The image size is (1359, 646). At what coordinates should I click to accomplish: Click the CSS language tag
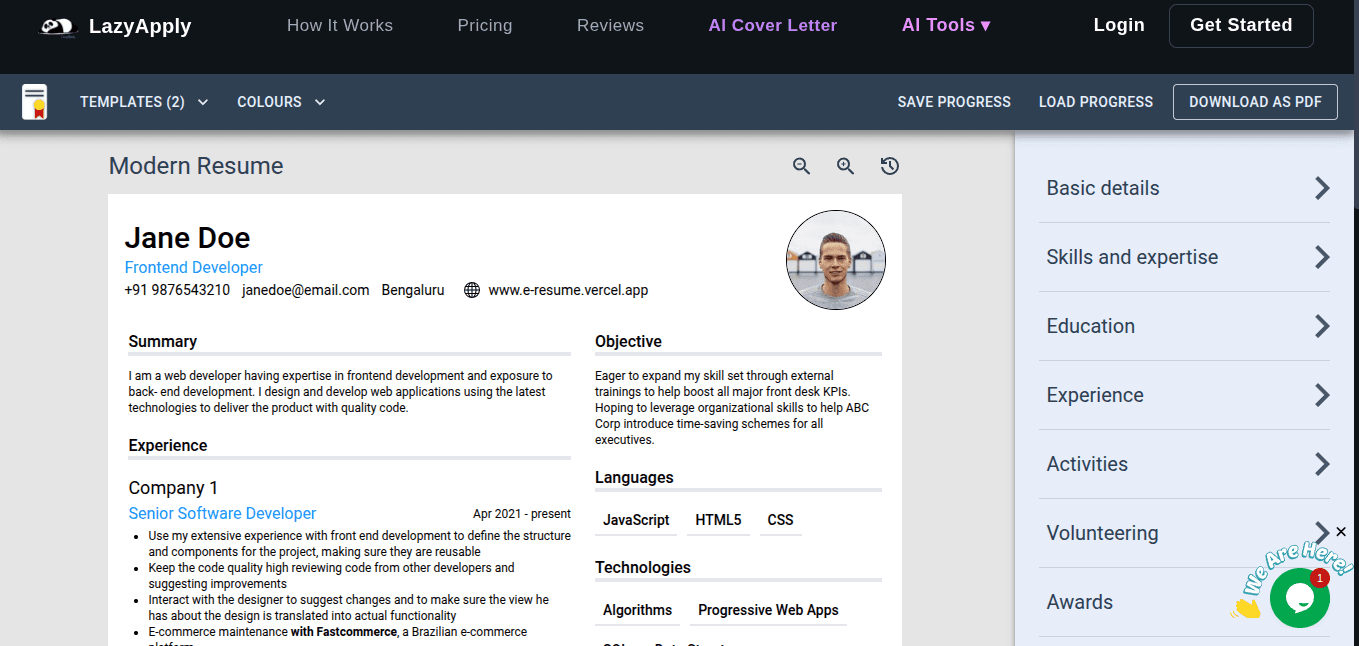pyautogui.click(x=780, y=520)
